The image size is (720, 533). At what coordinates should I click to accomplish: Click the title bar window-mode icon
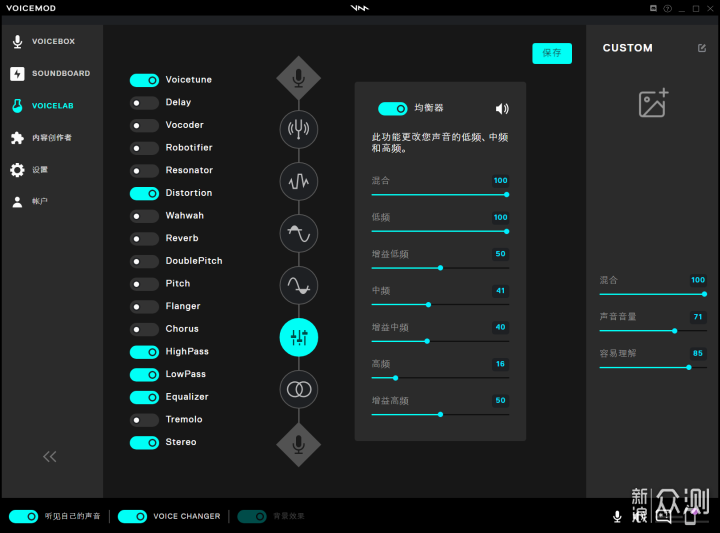[x=653, y=9]
